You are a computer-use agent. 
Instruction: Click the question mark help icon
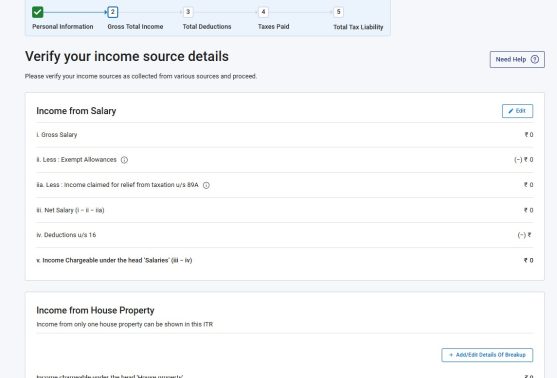[535, 59]
